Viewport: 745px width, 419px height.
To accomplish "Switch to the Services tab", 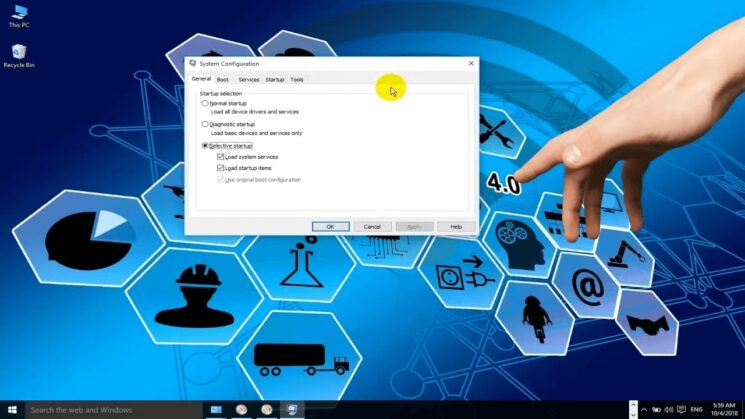I will pos(248,80).
